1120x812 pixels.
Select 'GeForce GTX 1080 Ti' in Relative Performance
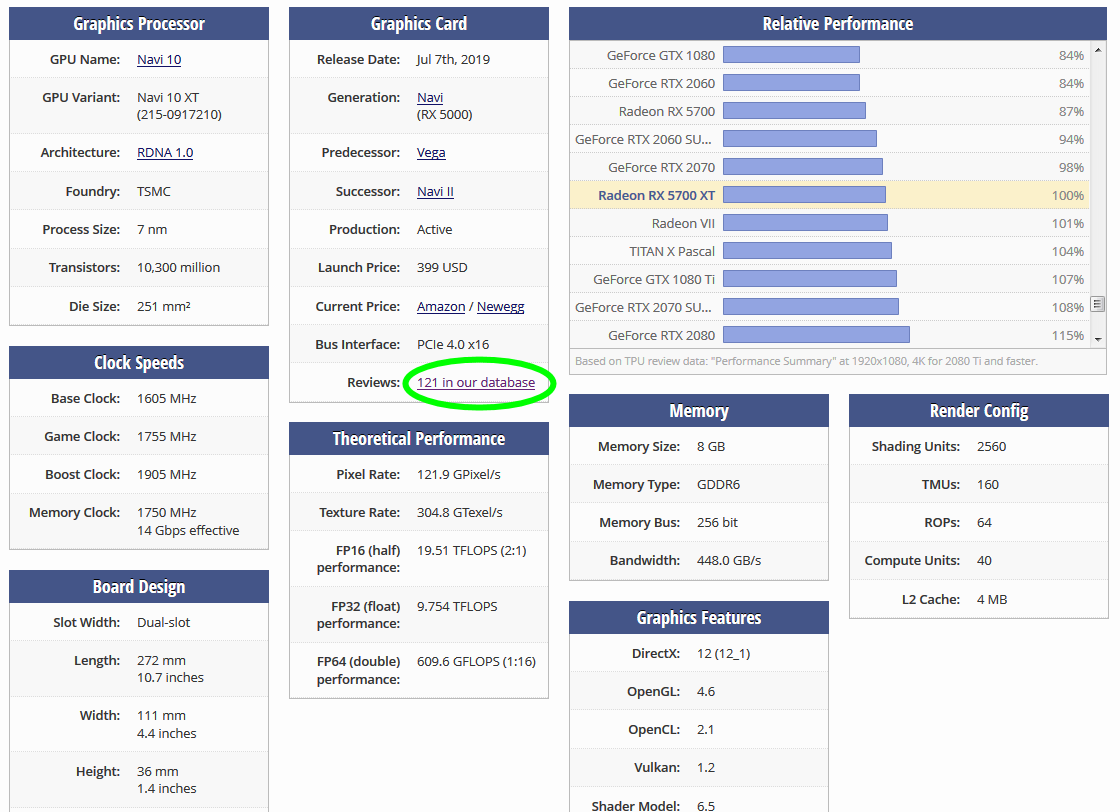tap(654, 279)
